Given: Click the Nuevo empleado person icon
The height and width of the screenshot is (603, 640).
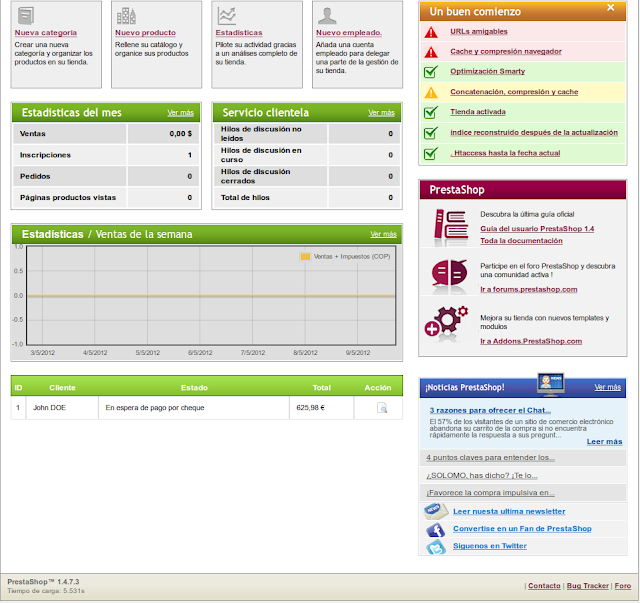Looking at the screenshot, I should tap(327, 16).
